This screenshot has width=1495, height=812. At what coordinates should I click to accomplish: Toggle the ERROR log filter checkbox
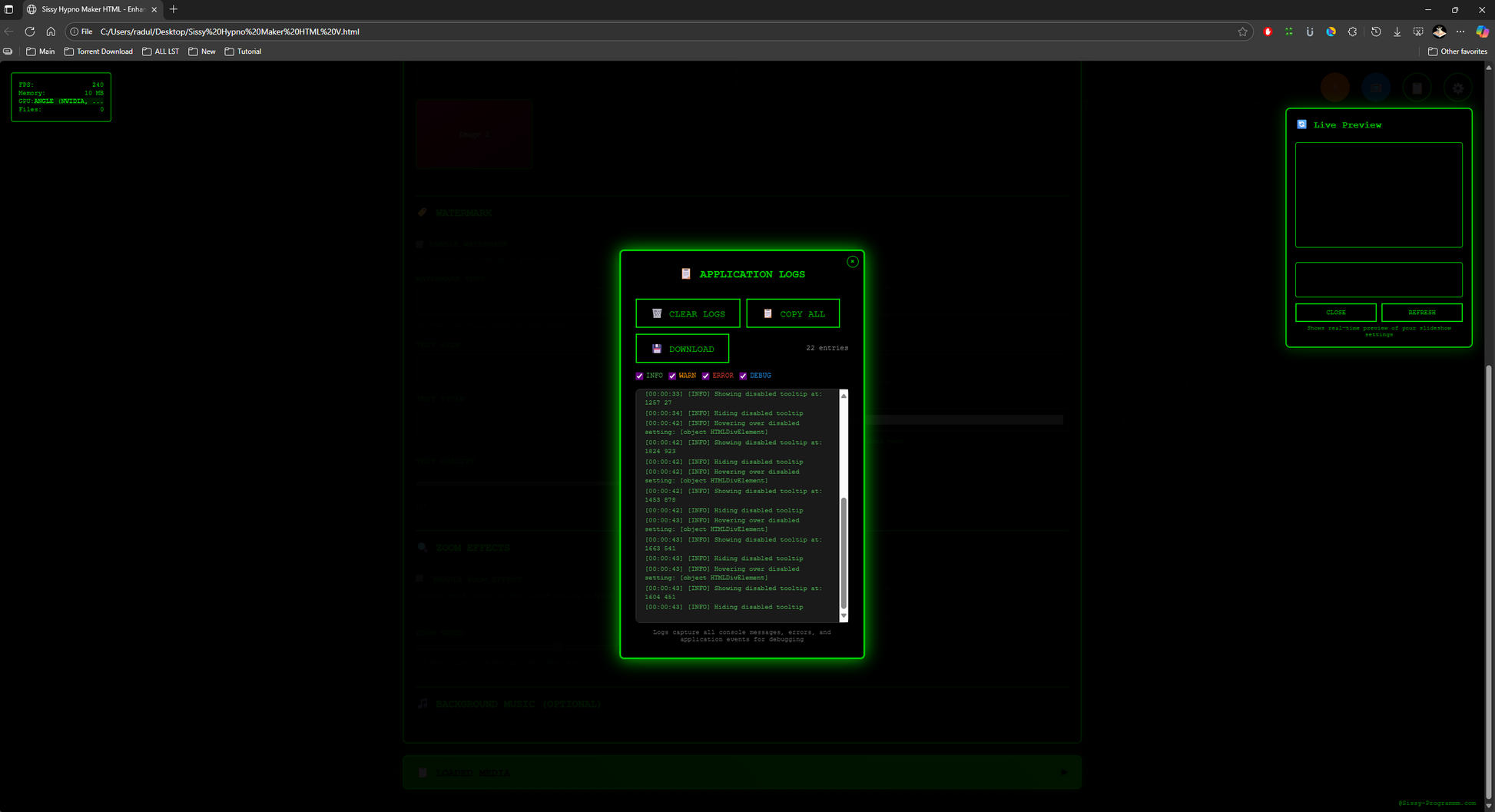pos(705,376)
